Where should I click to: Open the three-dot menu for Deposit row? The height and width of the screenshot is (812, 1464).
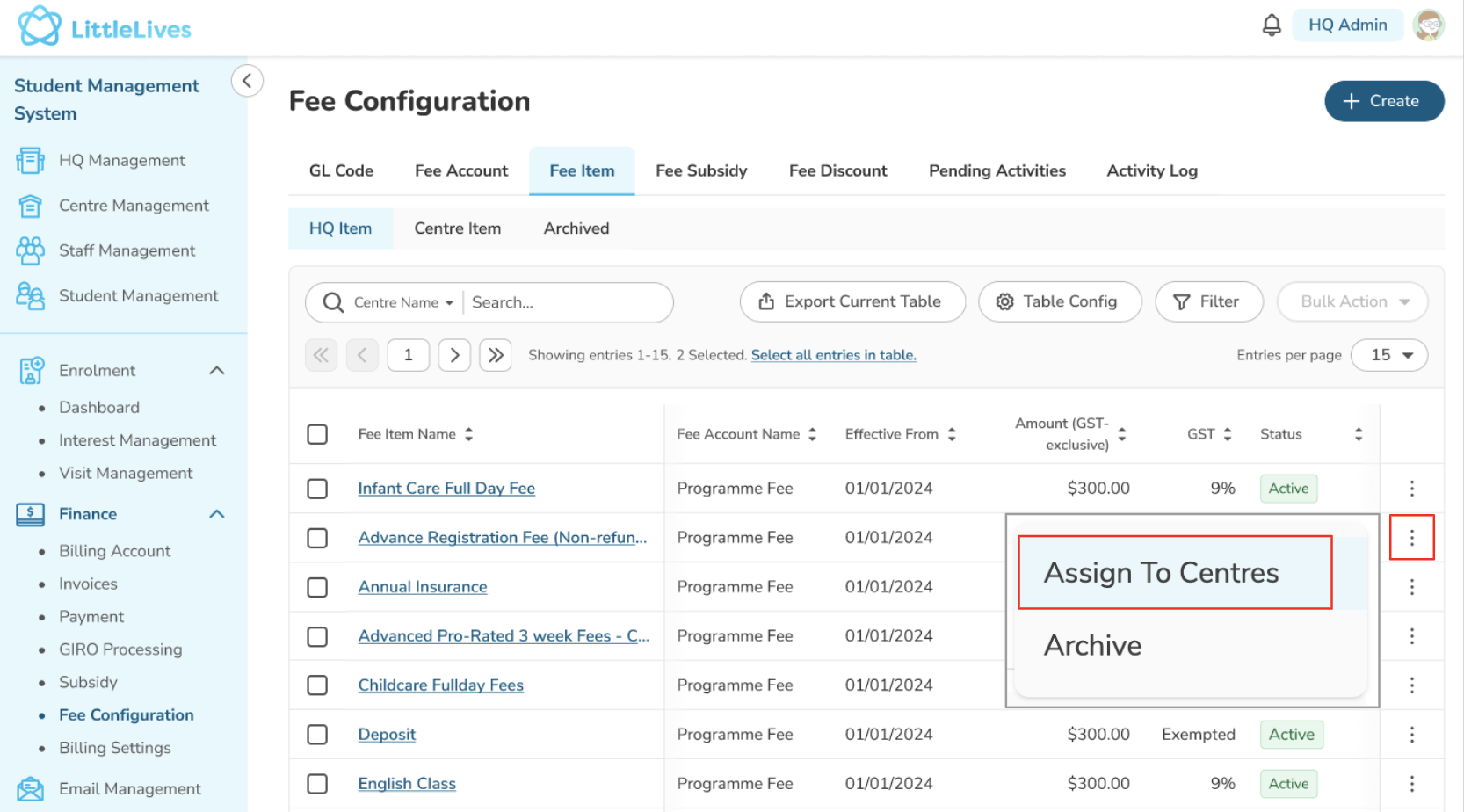pos(1411,735)
